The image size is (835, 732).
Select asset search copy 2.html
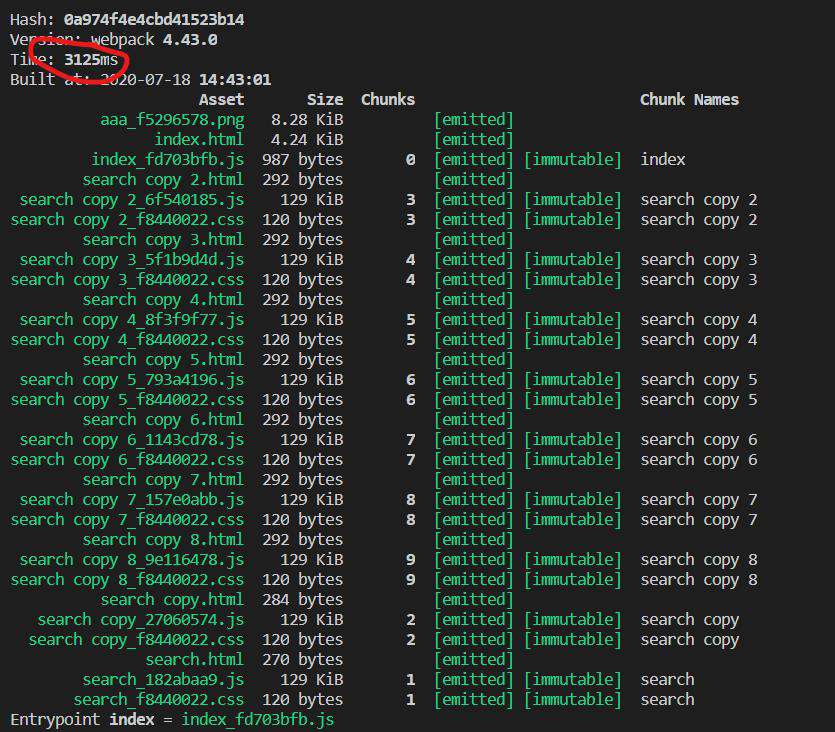click(x=163, y=179)
